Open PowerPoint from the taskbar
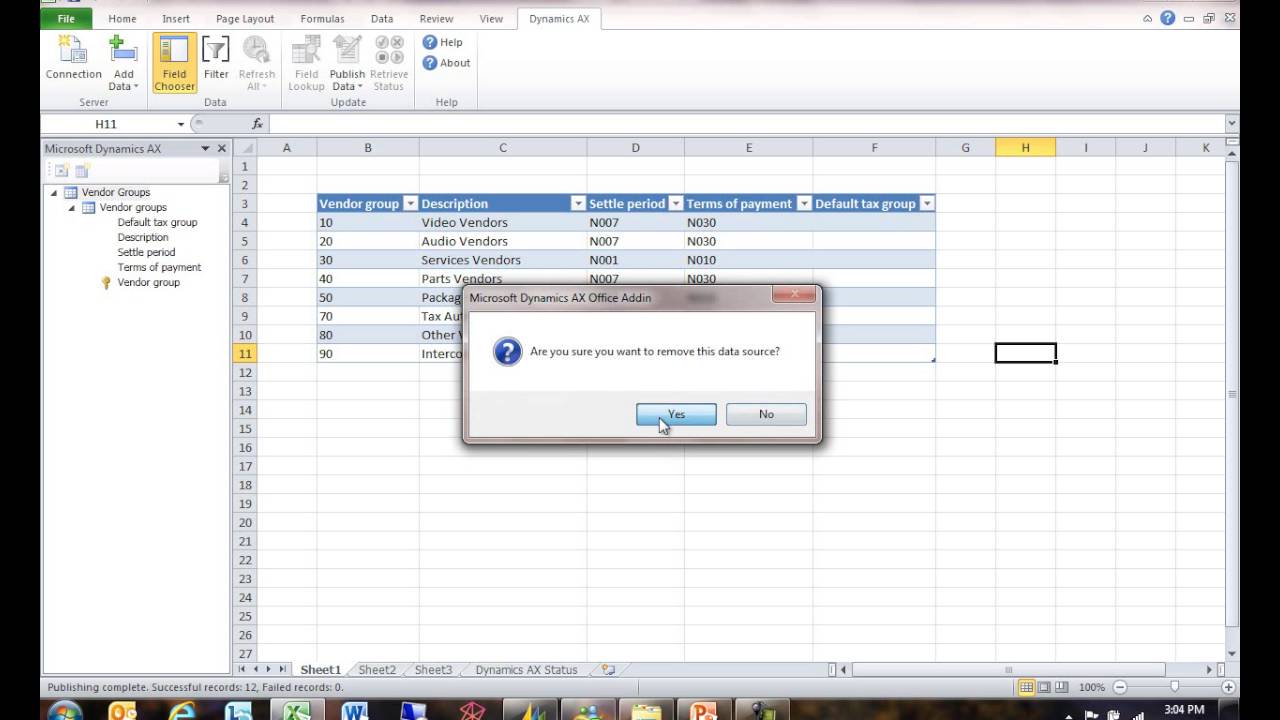Viewport: 1280px width, 720px height. point(705,712)
